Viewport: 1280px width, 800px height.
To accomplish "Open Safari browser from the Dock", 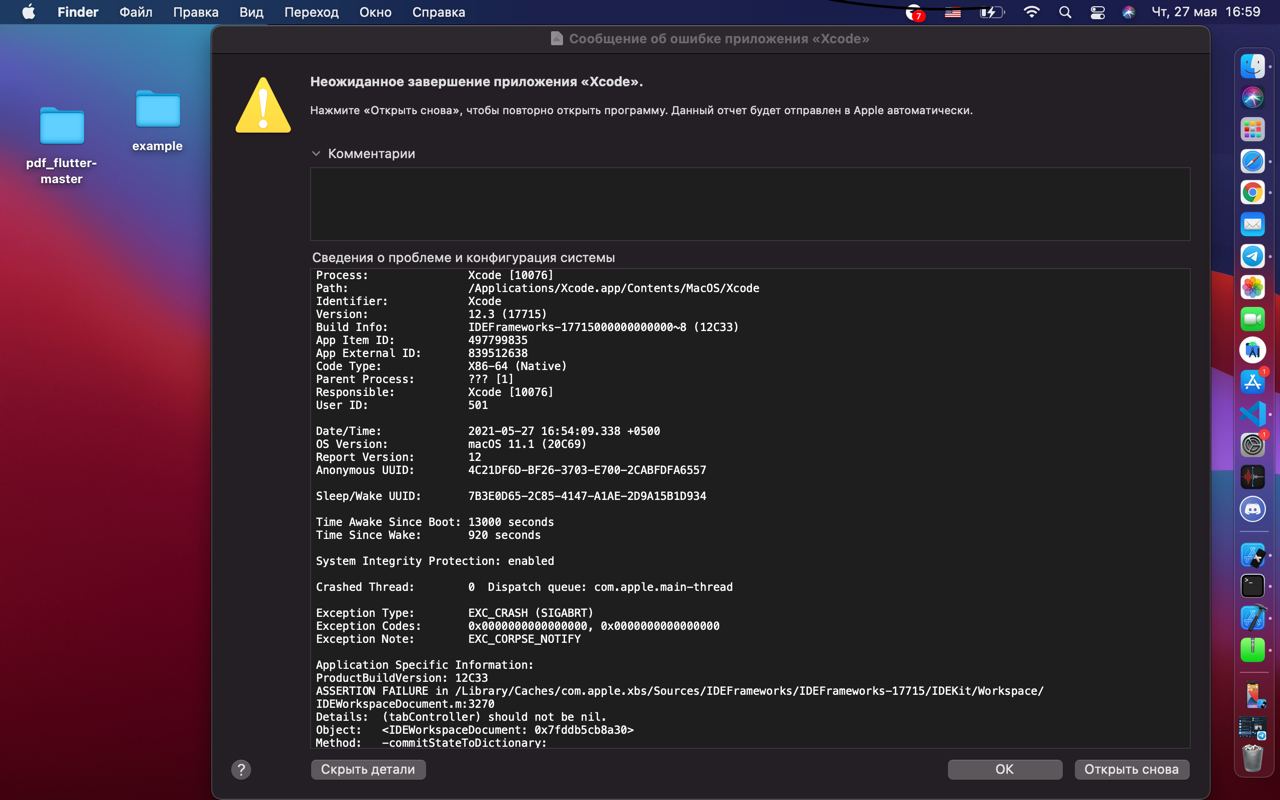I will [1253, 161].
